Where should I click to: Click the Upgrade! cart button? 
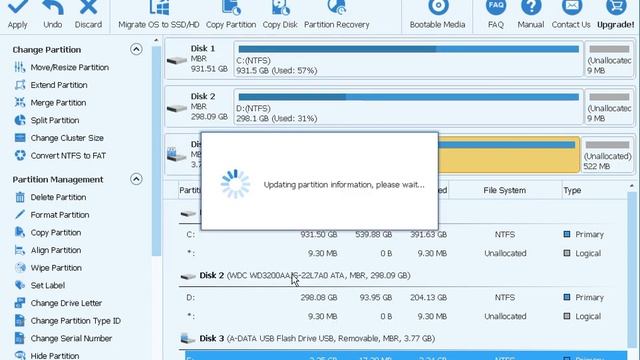(x=616, y=15)
